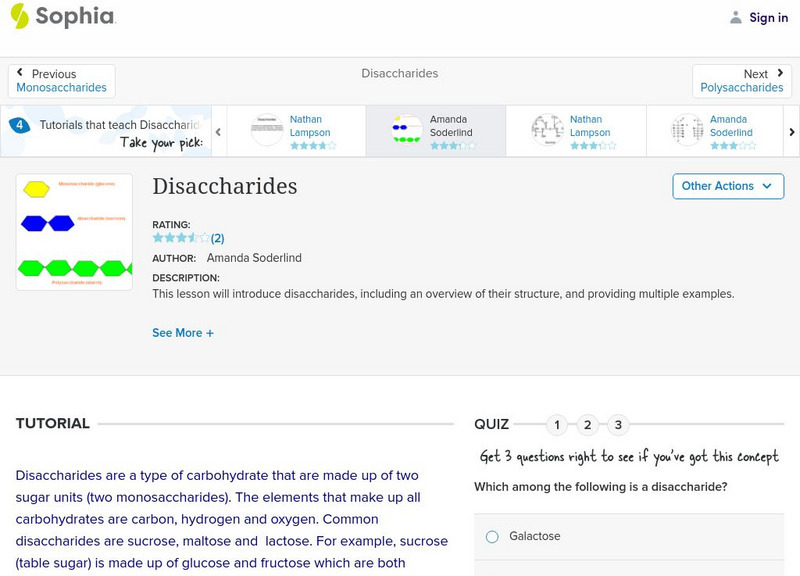Click the highlighted Amanda Soderlind tutorial thumbnail
This screenshot has width=800, height=576.
tap(407, 131)
